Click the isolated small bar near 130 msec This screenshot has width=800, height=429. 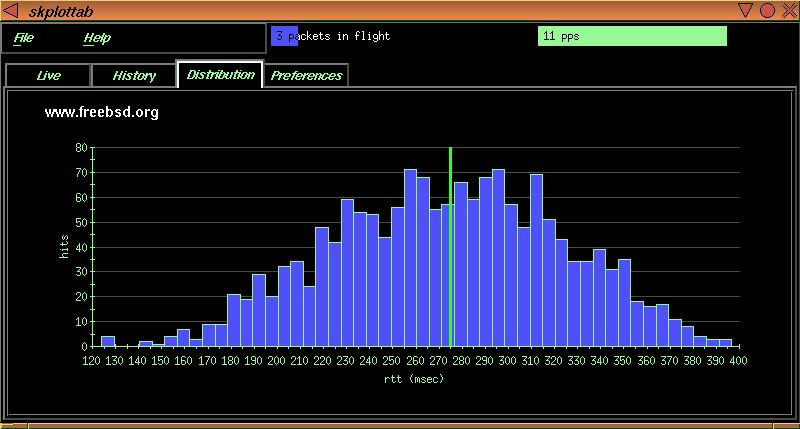tap(108, 341)
